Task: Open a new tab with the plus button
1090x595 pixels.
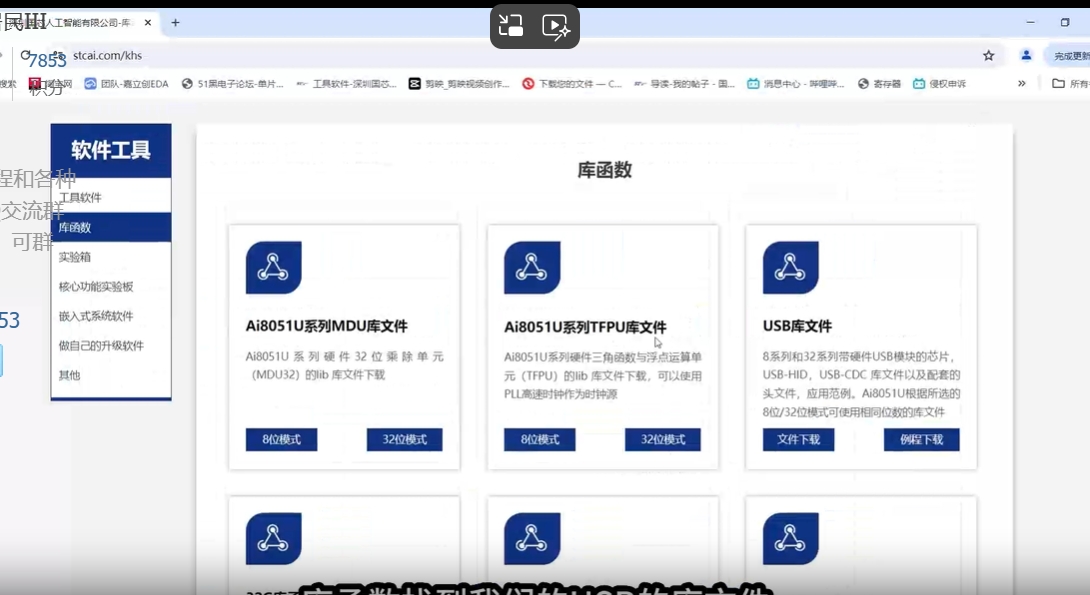Action: tap(175, 23)
